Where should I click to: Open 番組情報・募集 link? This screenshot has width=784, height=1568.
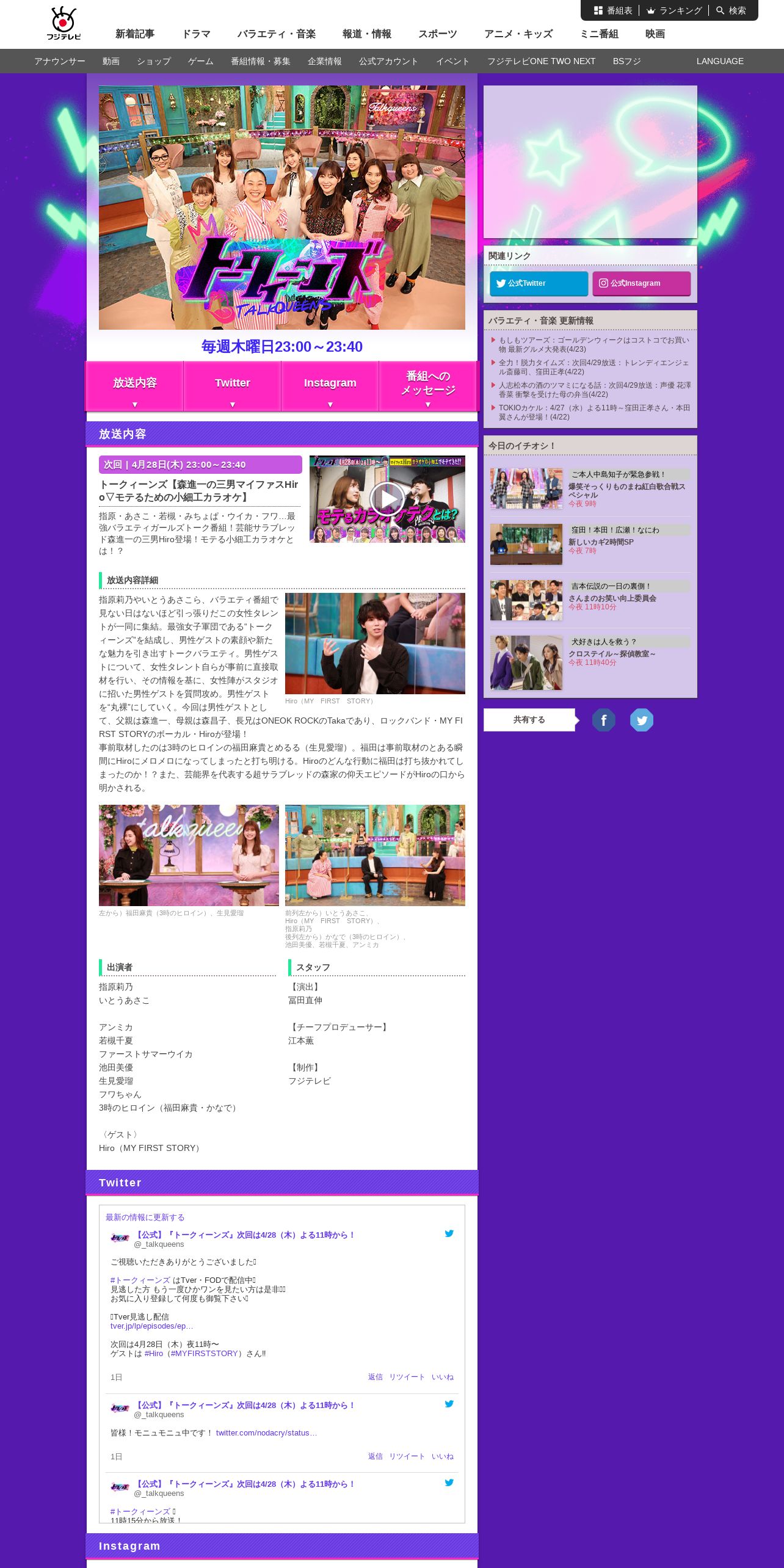[261, 61]
